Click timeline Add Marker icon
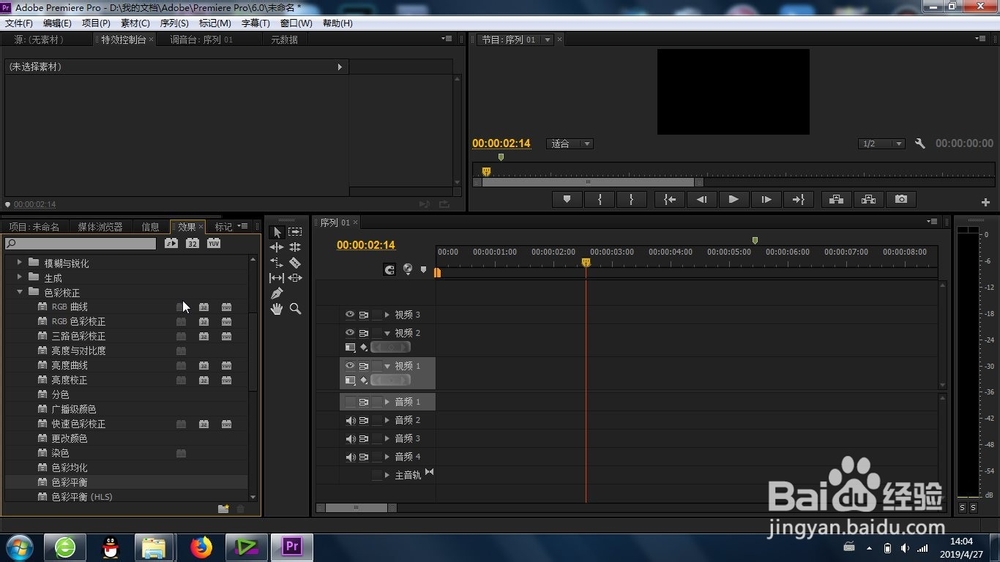 coord(423,270)
